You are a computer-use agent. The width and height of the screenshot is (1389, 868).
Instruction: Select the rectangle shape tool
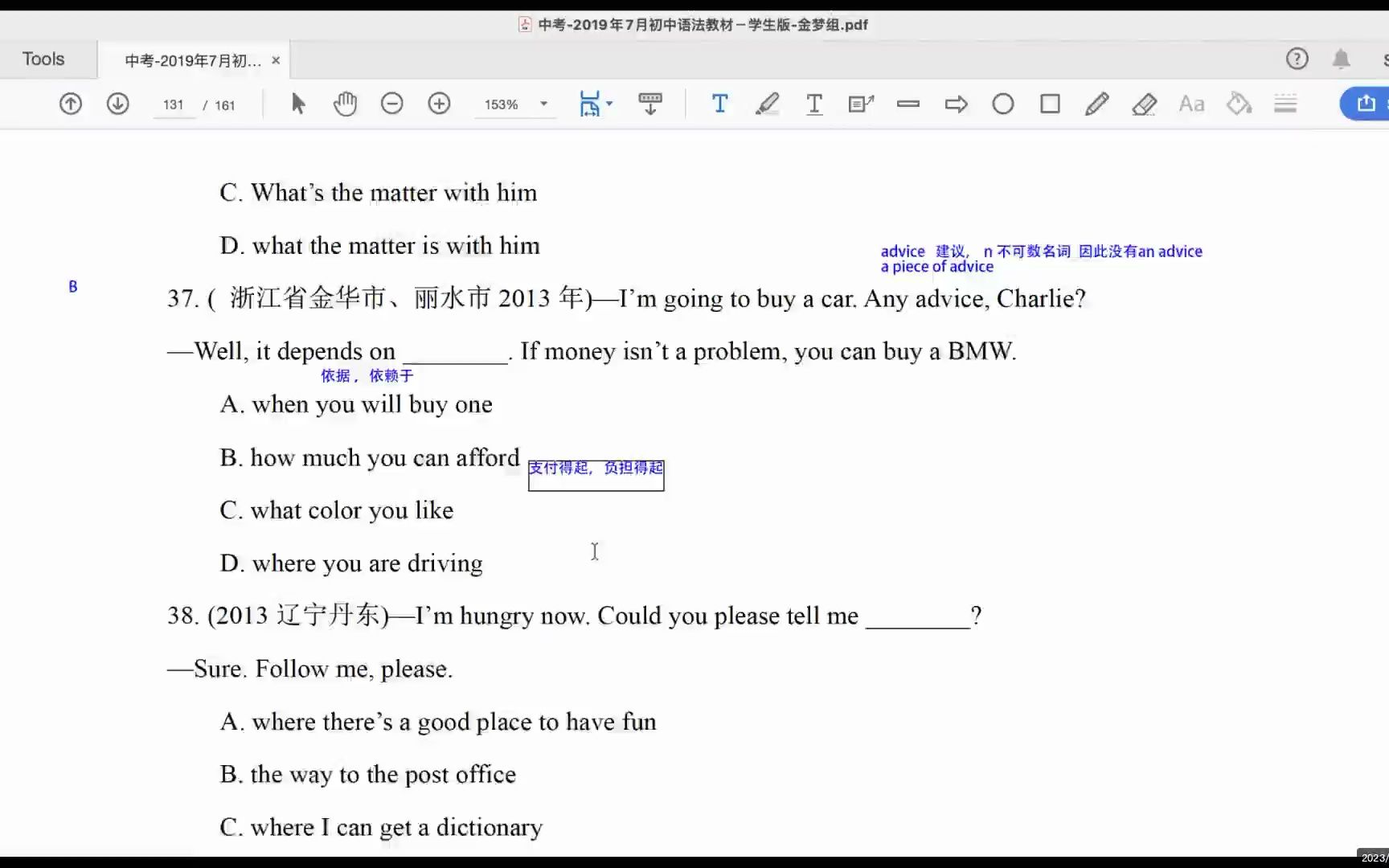(x=1050, y=104)
